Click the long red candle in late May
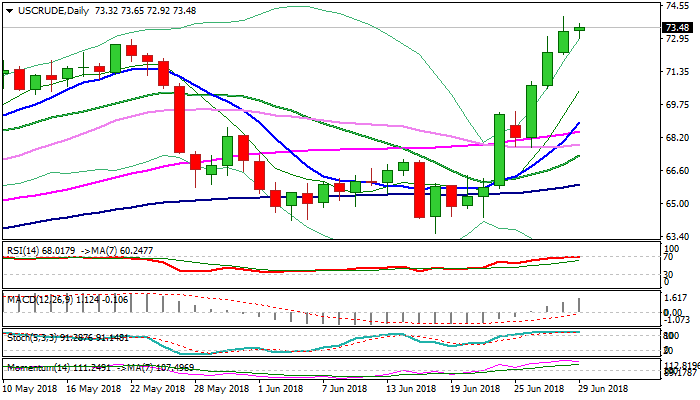The width and height of the screenshot is (700, 400). coord(180,119)
